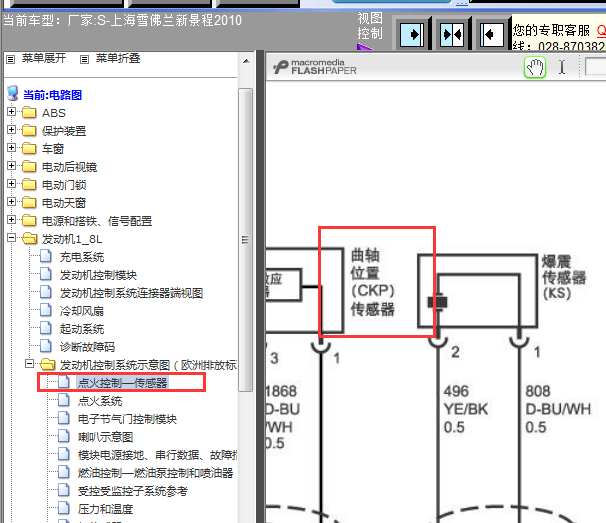The image size is (606, 523).
Task: Open 发动机控制系统连接器端视图 page
Action: click(131, 293)
